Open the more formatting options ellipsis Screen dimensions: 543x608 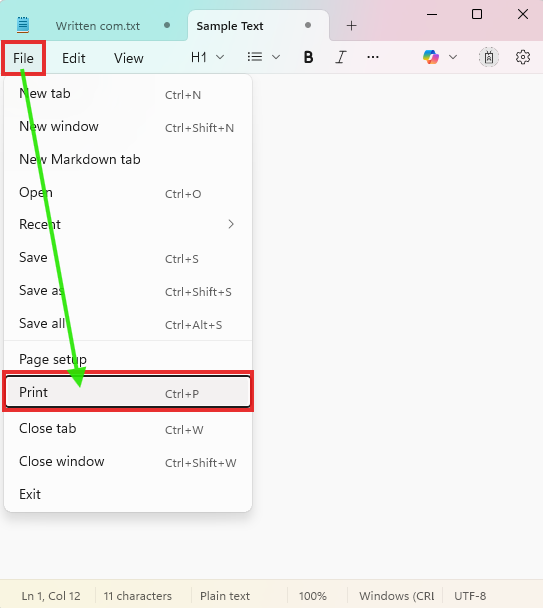[373, 57]
